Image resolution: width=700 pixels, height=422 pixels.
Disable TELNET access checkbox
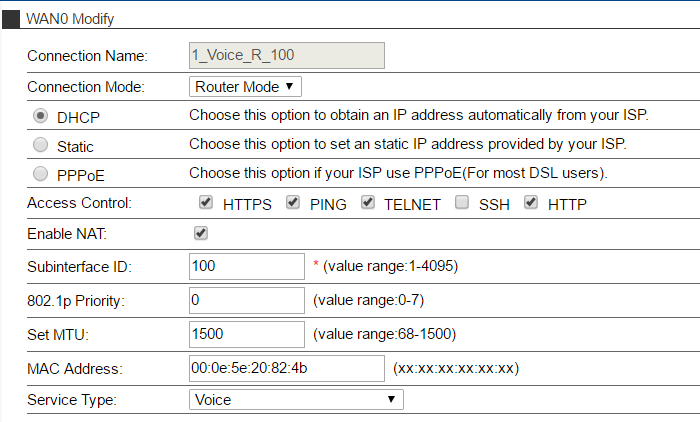click(367, 203)
